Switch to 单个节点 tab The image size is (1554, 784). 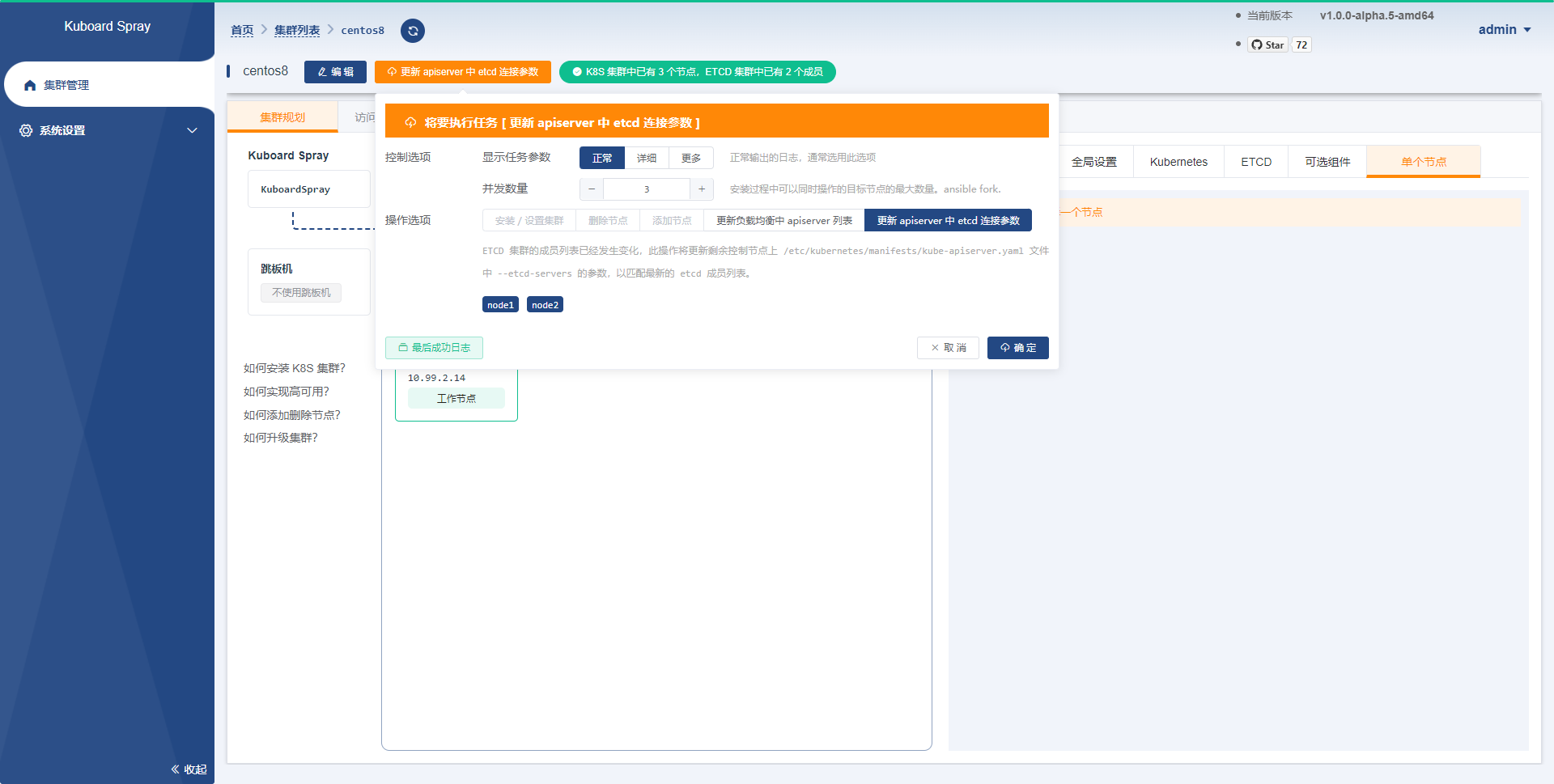coord(1424,162)
